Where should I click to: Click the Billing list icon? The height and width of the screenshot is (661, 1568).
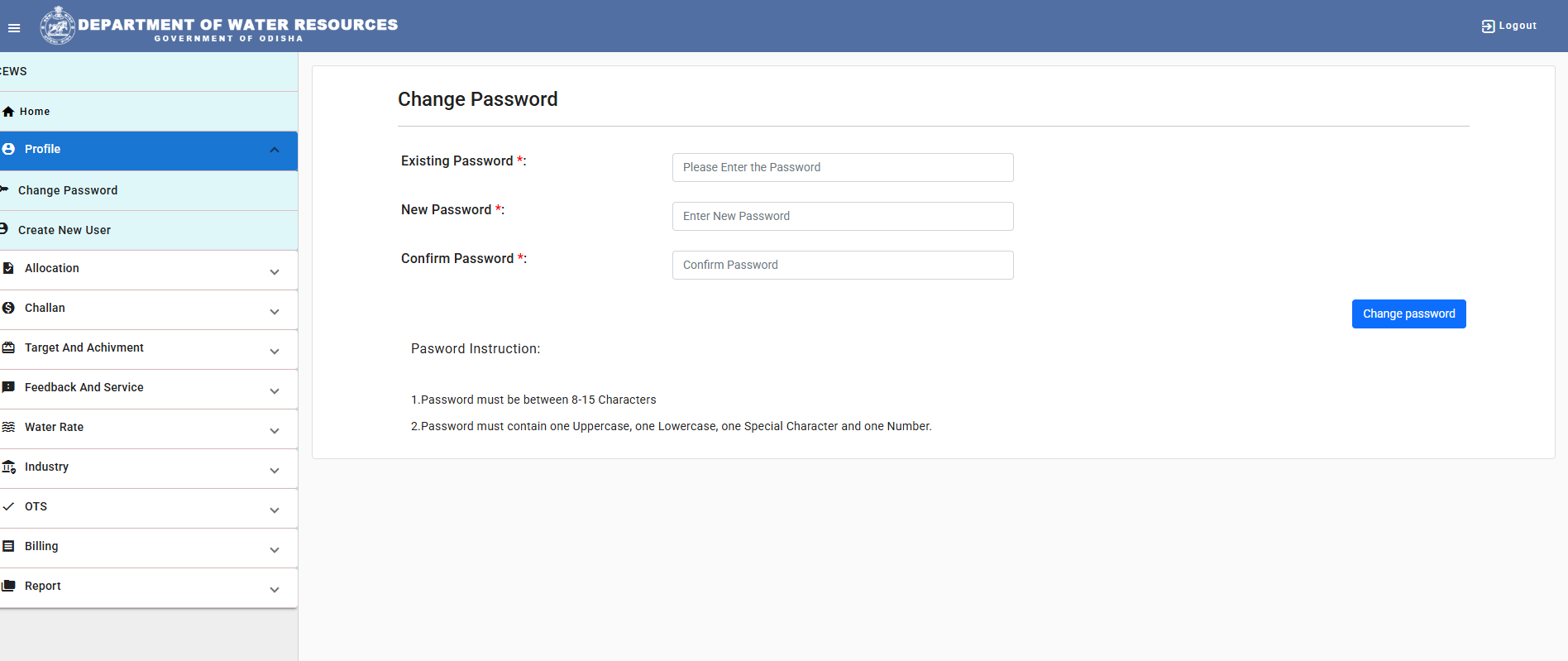8,546
